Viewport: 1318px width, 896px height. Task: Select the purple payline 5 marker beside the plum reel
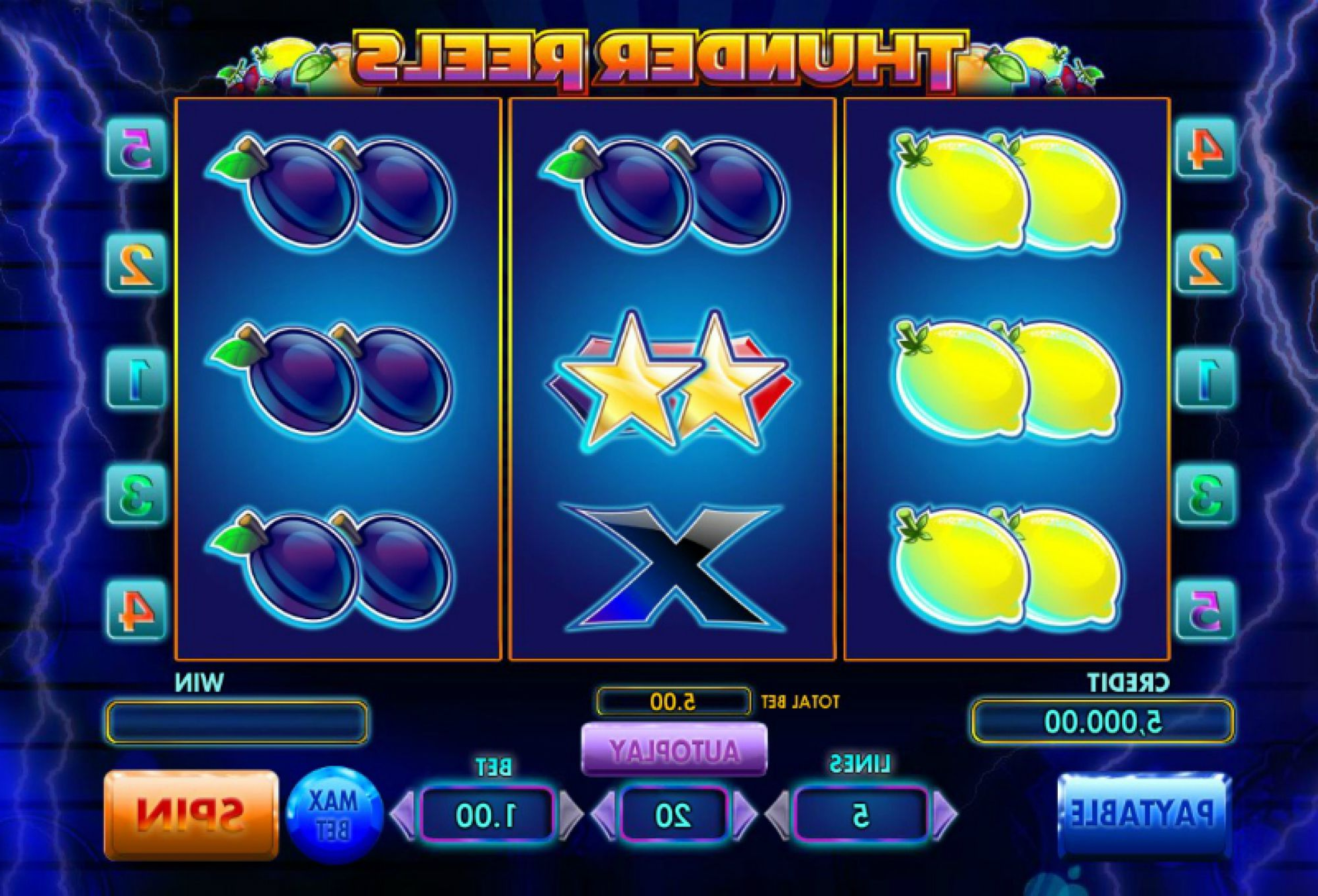pyautogui.click(x=136, y=148)
